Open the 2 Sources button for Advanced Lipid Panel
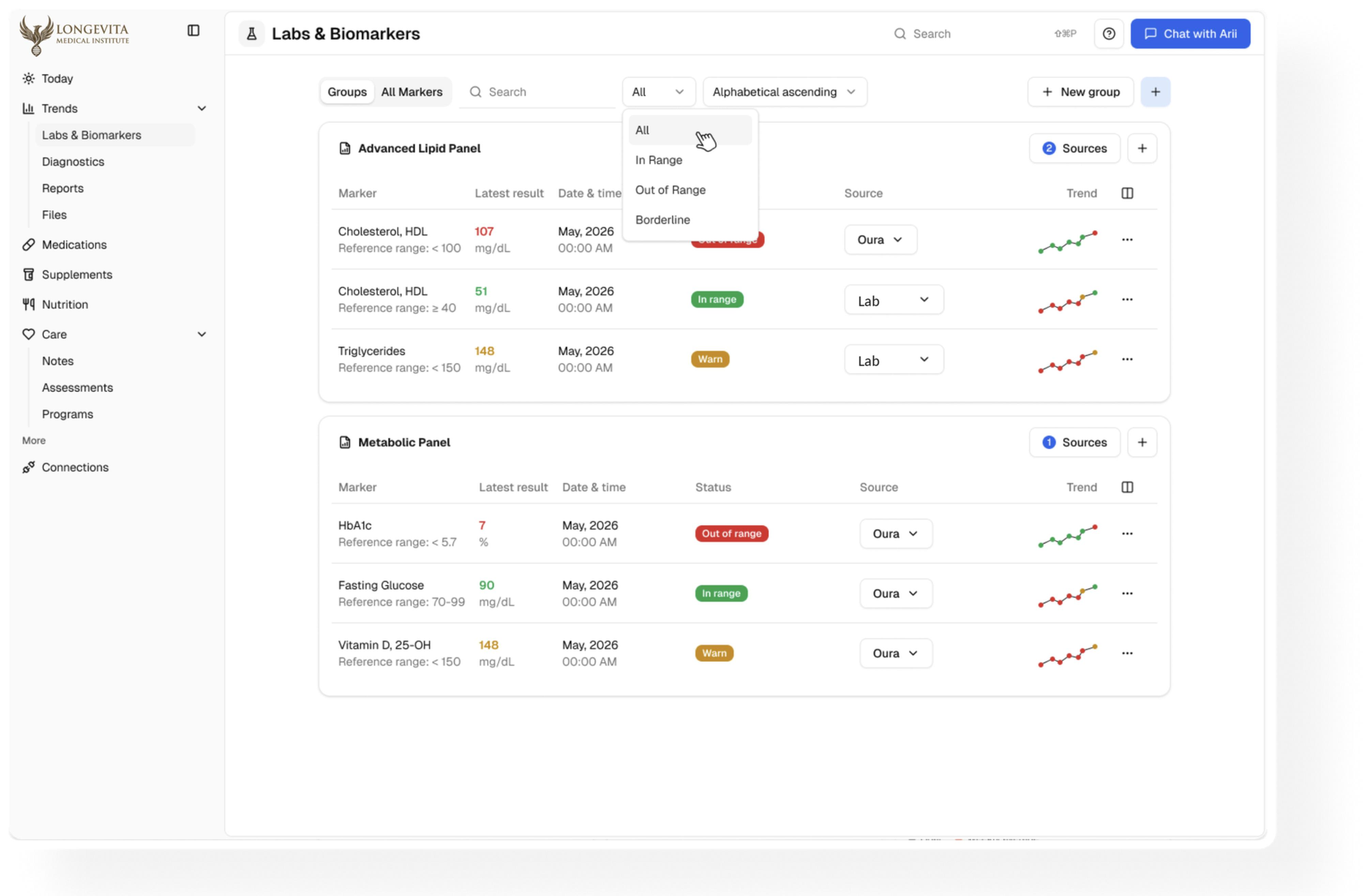Viewport: 1363px width, 896px height. point(1074,149)
